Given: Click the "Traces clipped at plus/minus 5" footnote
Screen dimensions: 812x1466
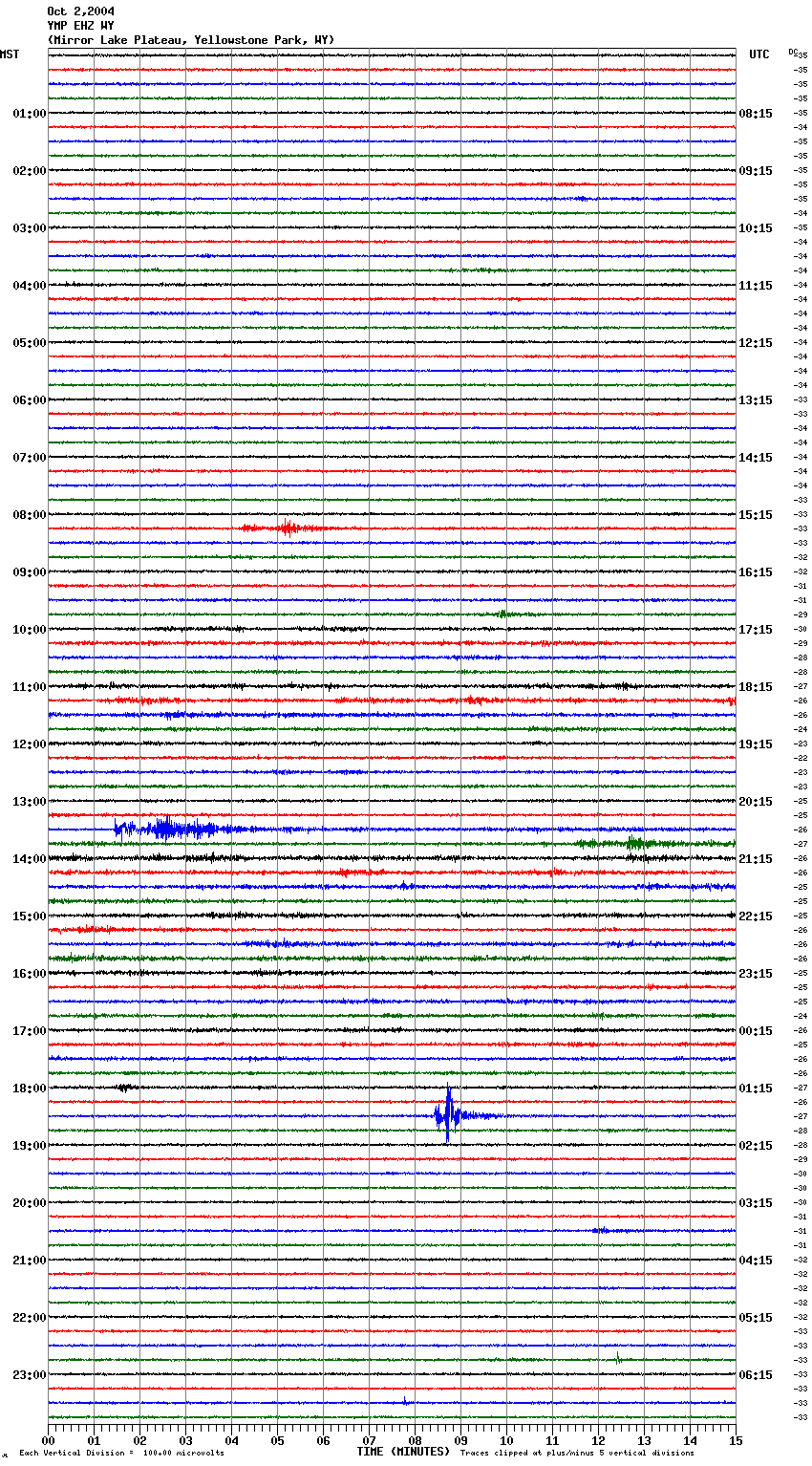Looking at the screenshot, I should (x=577, y=1453).
